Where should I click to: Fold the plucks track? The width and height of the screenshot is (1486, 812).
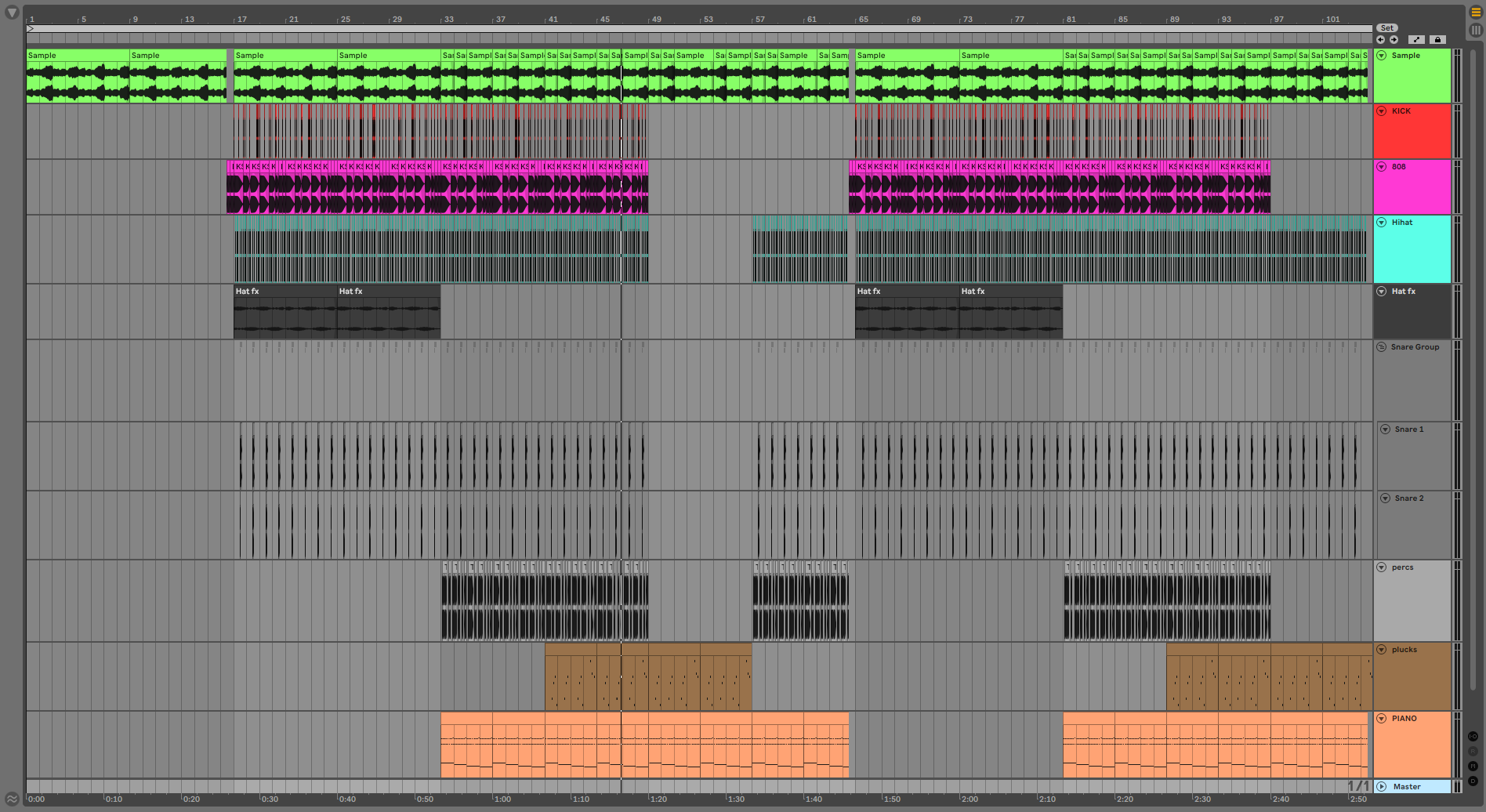1382,650
